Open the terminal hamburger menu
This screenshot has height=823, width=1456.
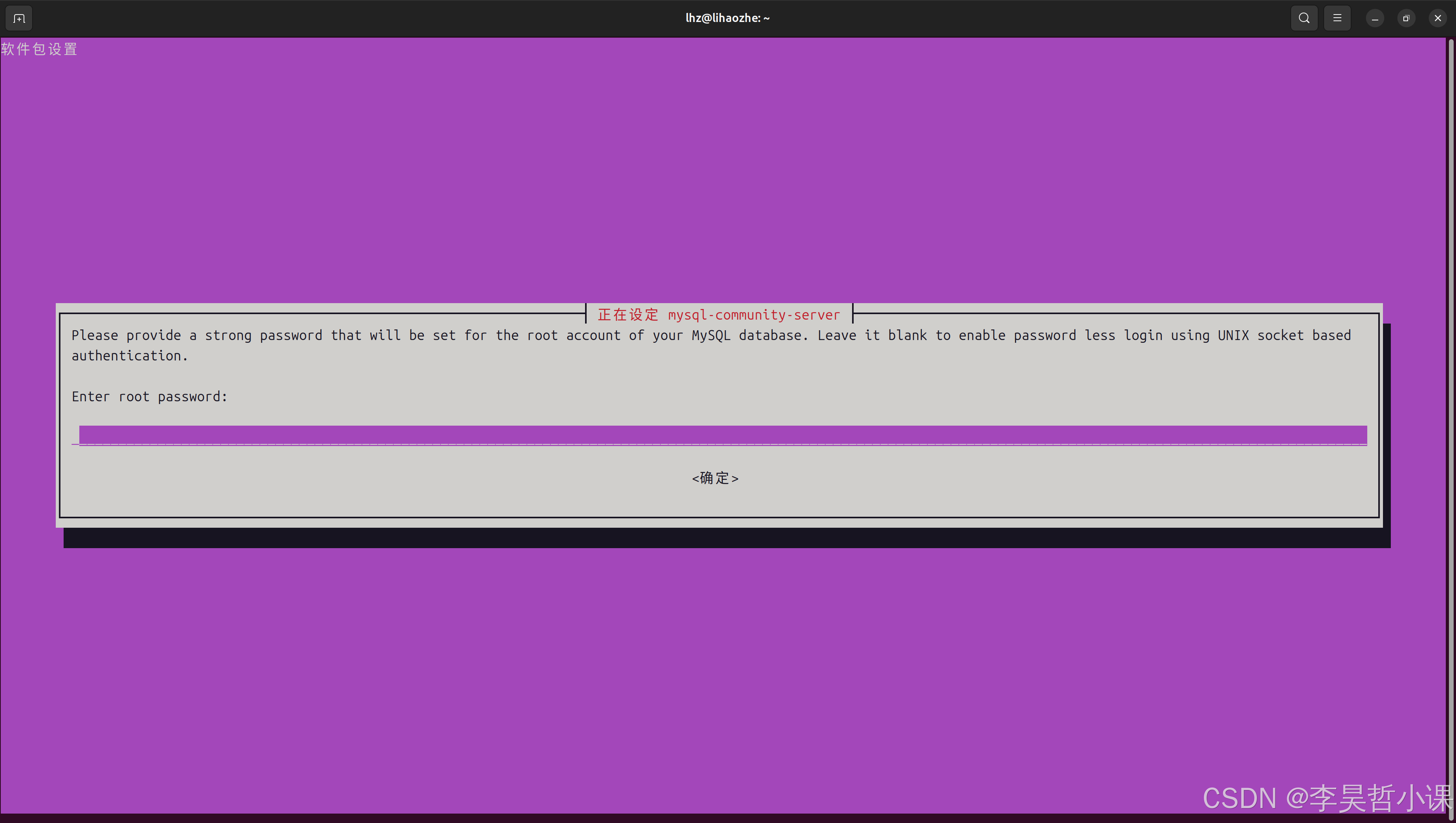point(1337,18)
